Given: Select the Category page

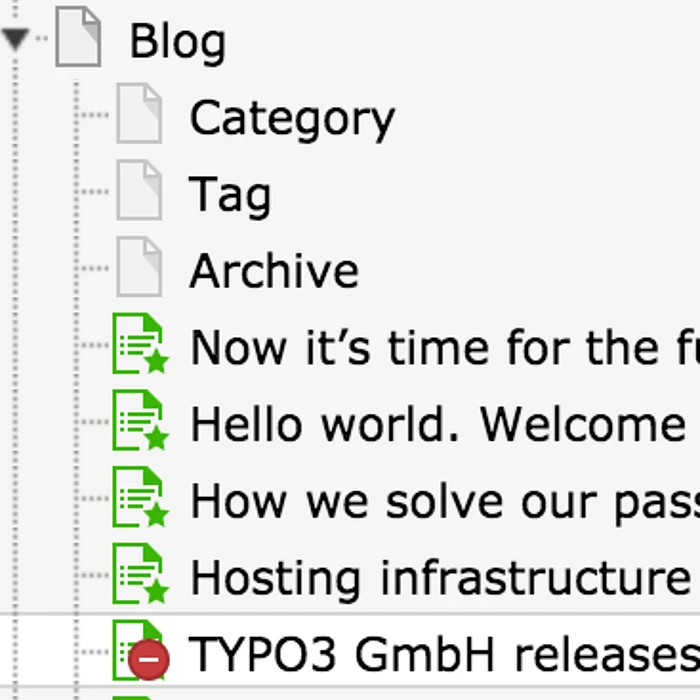Looking at the screenshot, I should (292, 119).
